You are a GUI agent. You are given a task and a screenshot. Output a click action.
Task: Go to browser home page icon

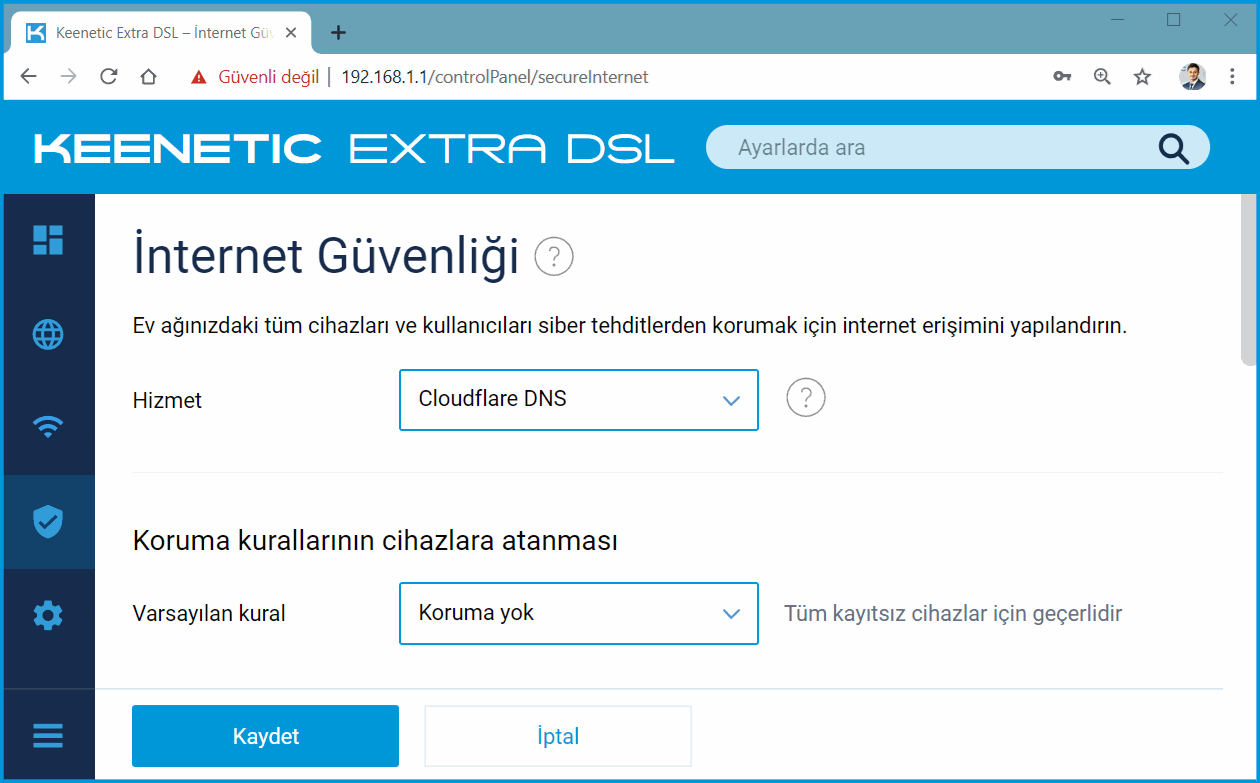[148, 77]
